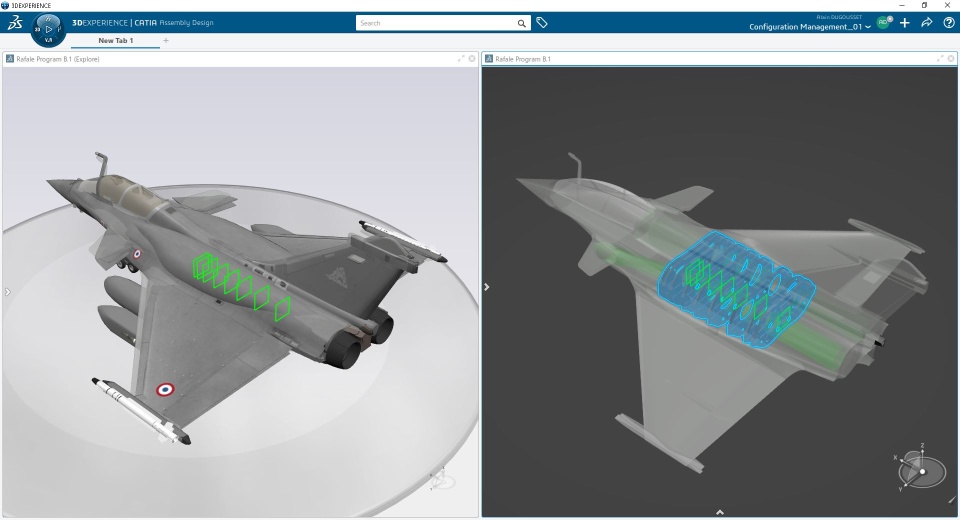
Task: Click the compass north quadrant
Action: tap(49, 19)
